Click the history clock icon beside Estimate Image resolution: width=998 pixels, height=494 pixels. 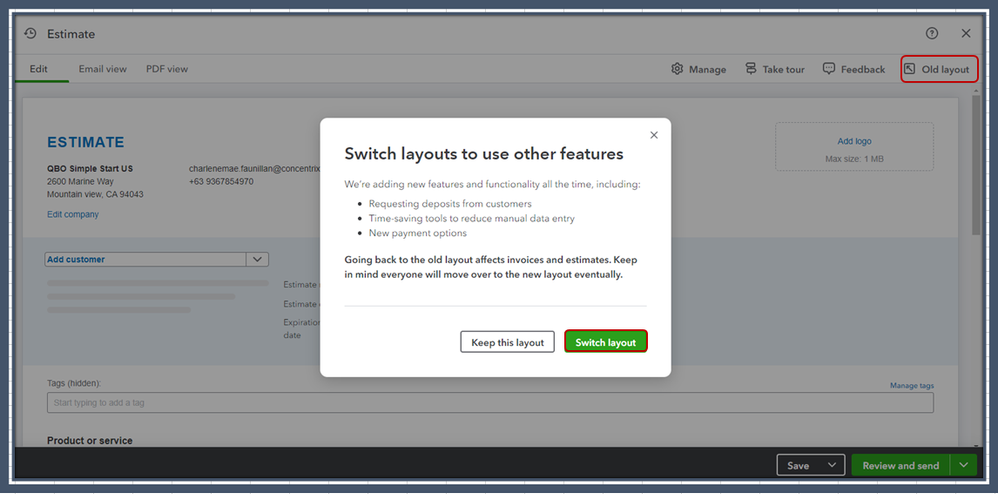click(x=30, y=34)
